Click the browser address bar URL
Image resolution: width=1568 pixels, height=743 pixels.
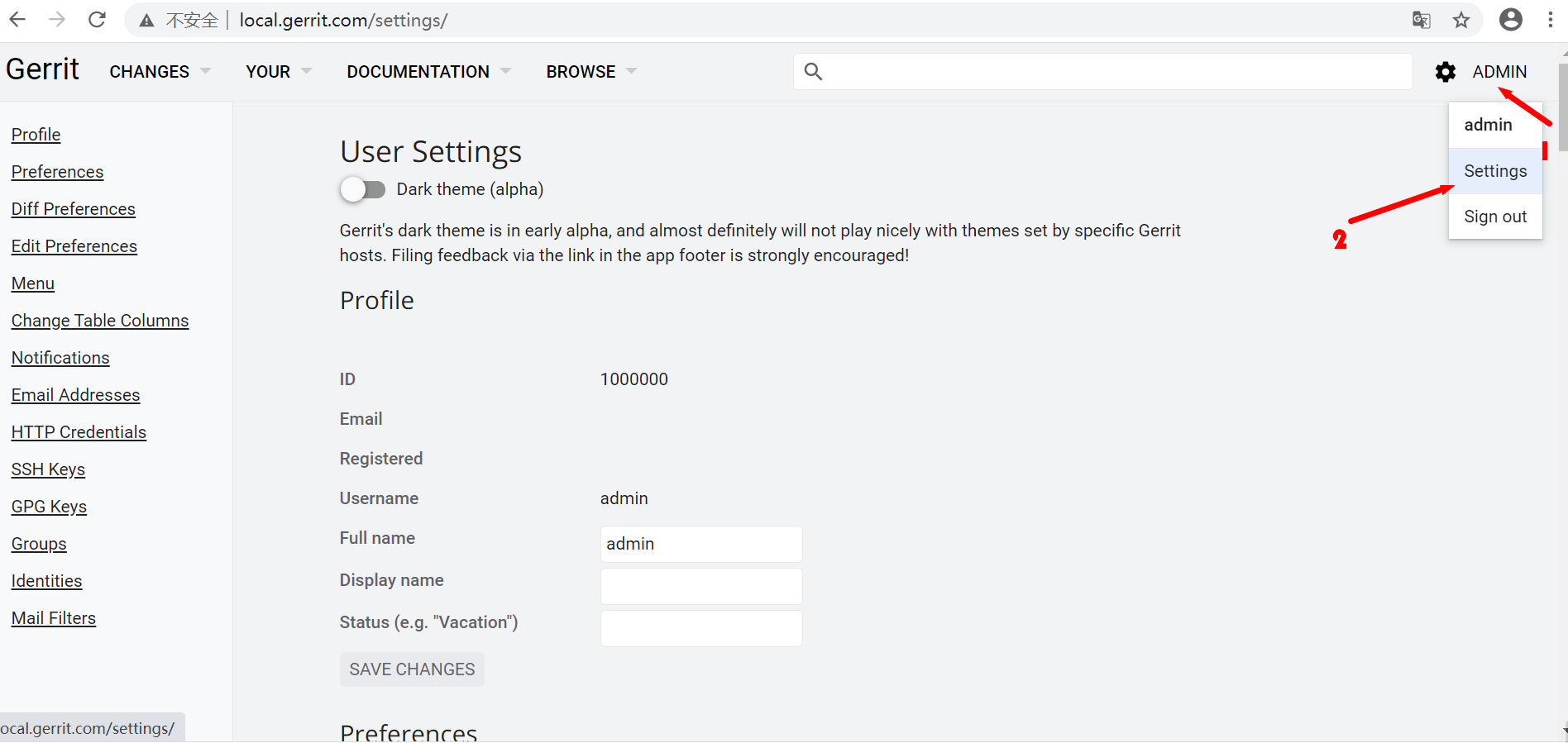(343, 21)
